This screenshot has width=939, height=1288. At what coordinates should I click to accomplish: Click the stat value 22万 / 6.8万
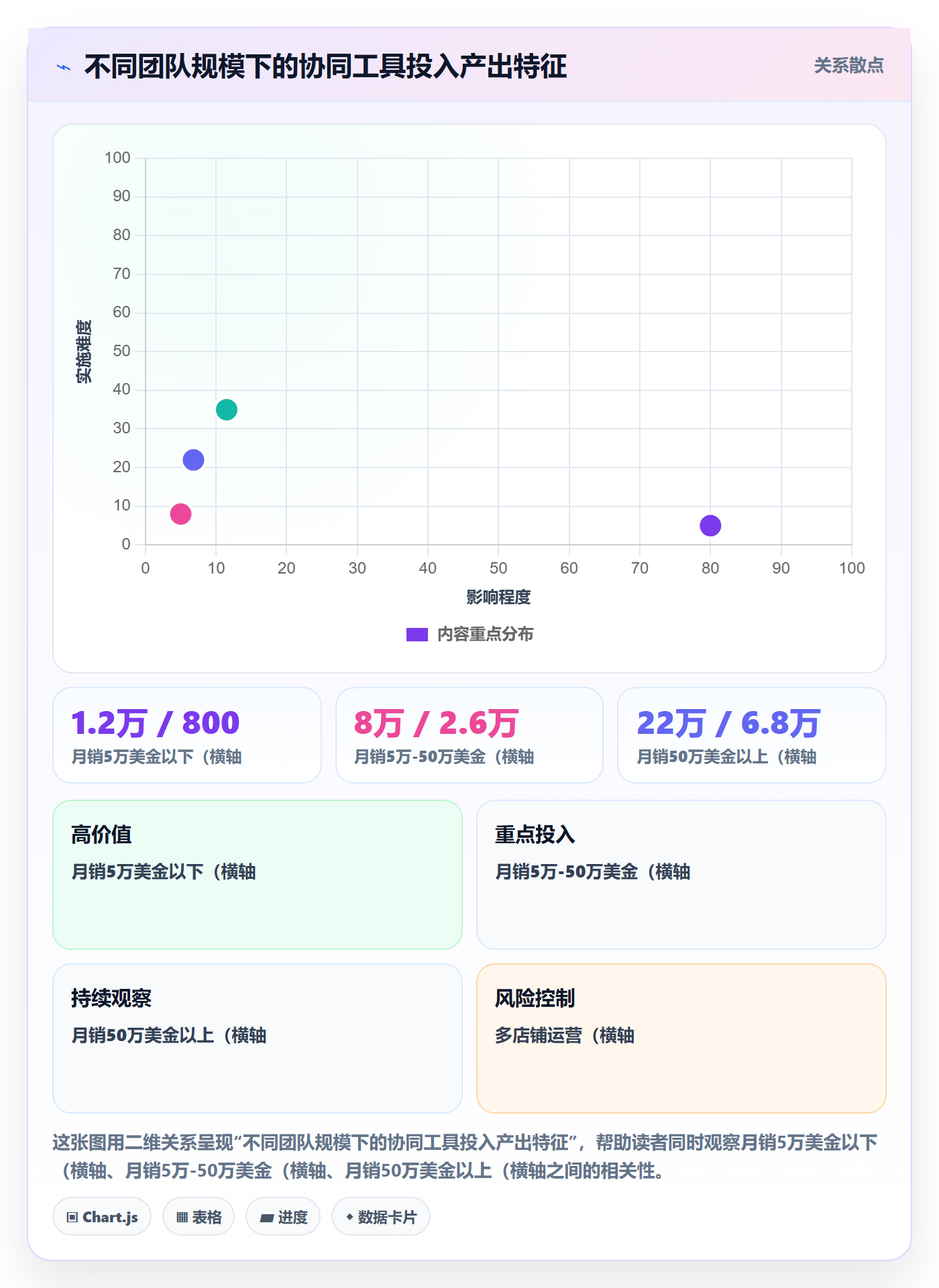[728, 722]
